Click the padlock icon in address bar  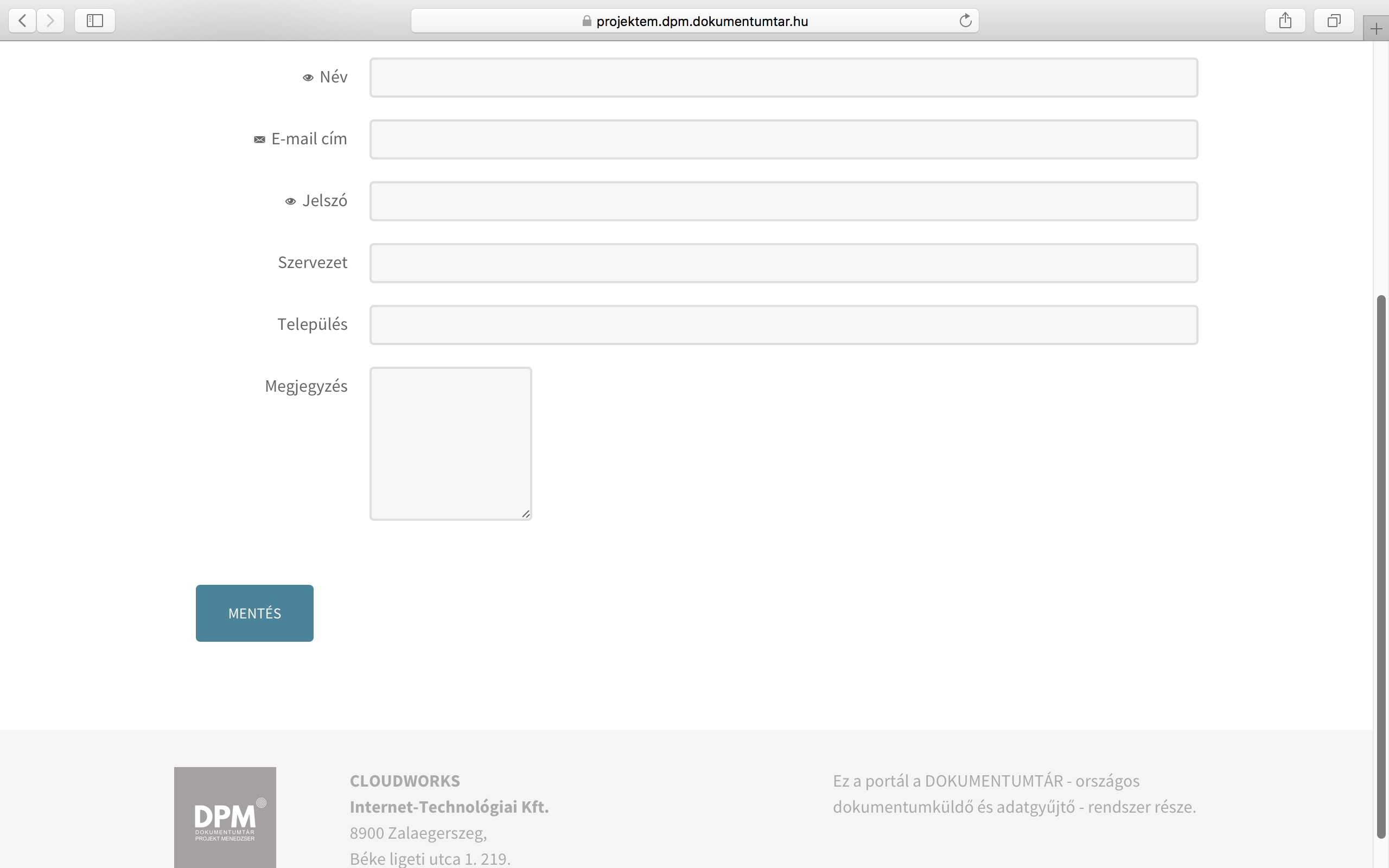tap(587, 21)
